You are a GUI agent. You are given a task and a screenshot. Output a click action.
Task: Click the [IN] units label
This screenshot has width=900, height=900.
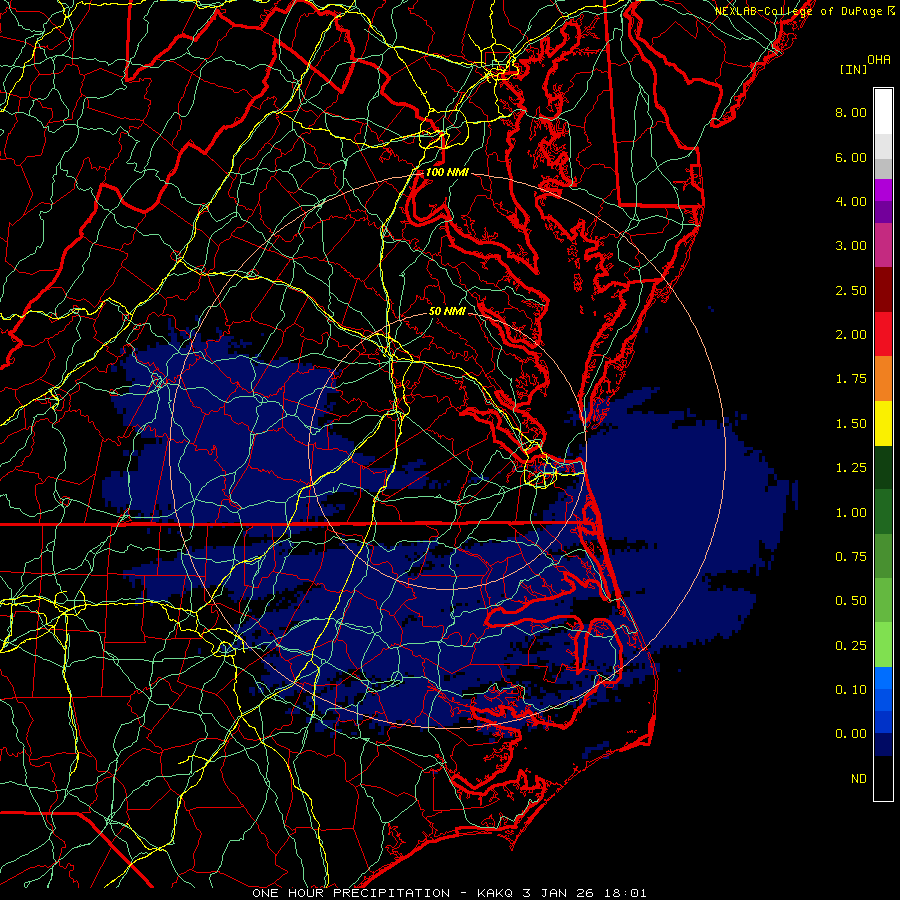[x=853, y=69]
